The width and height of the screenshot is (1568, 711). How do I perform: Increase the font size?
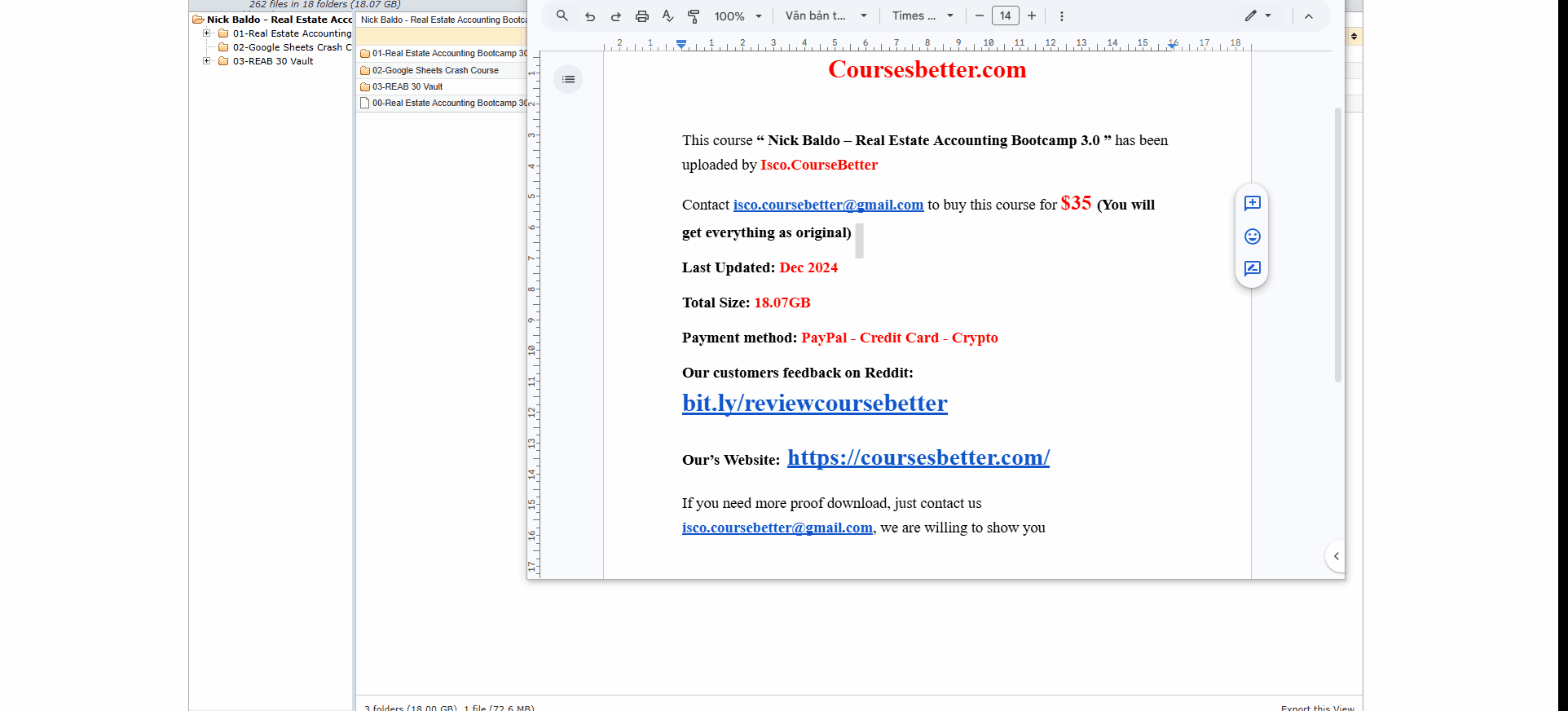point(1032,15)
